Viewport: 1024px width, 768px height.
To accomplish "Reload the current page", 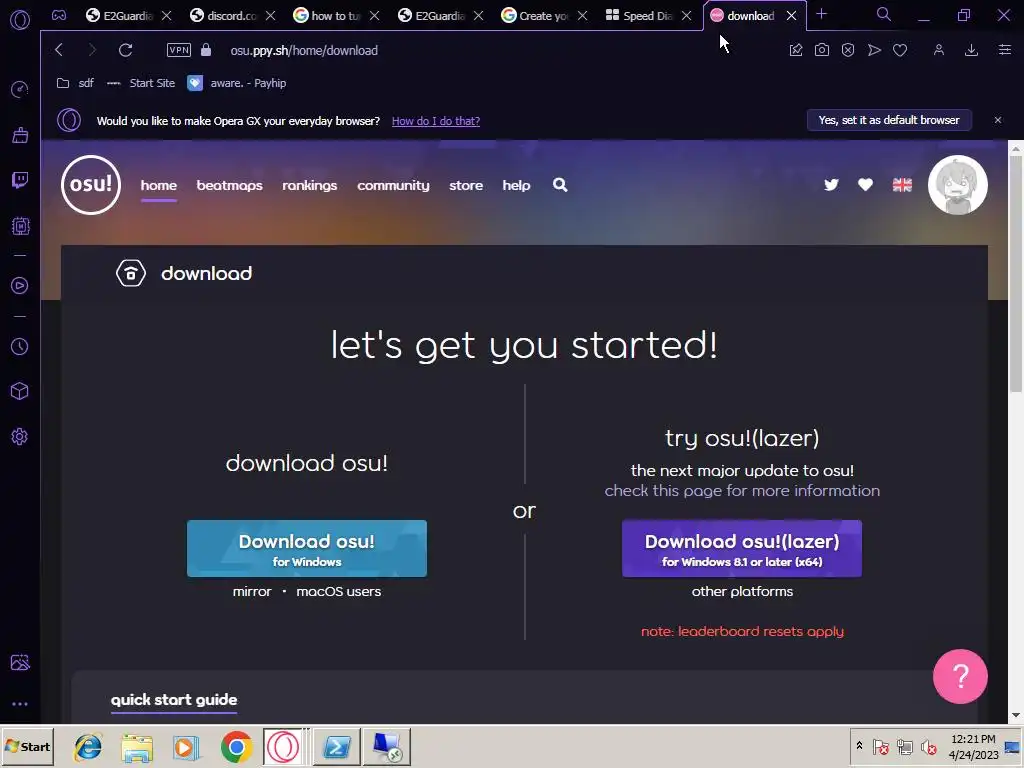I will click(125, 50).
